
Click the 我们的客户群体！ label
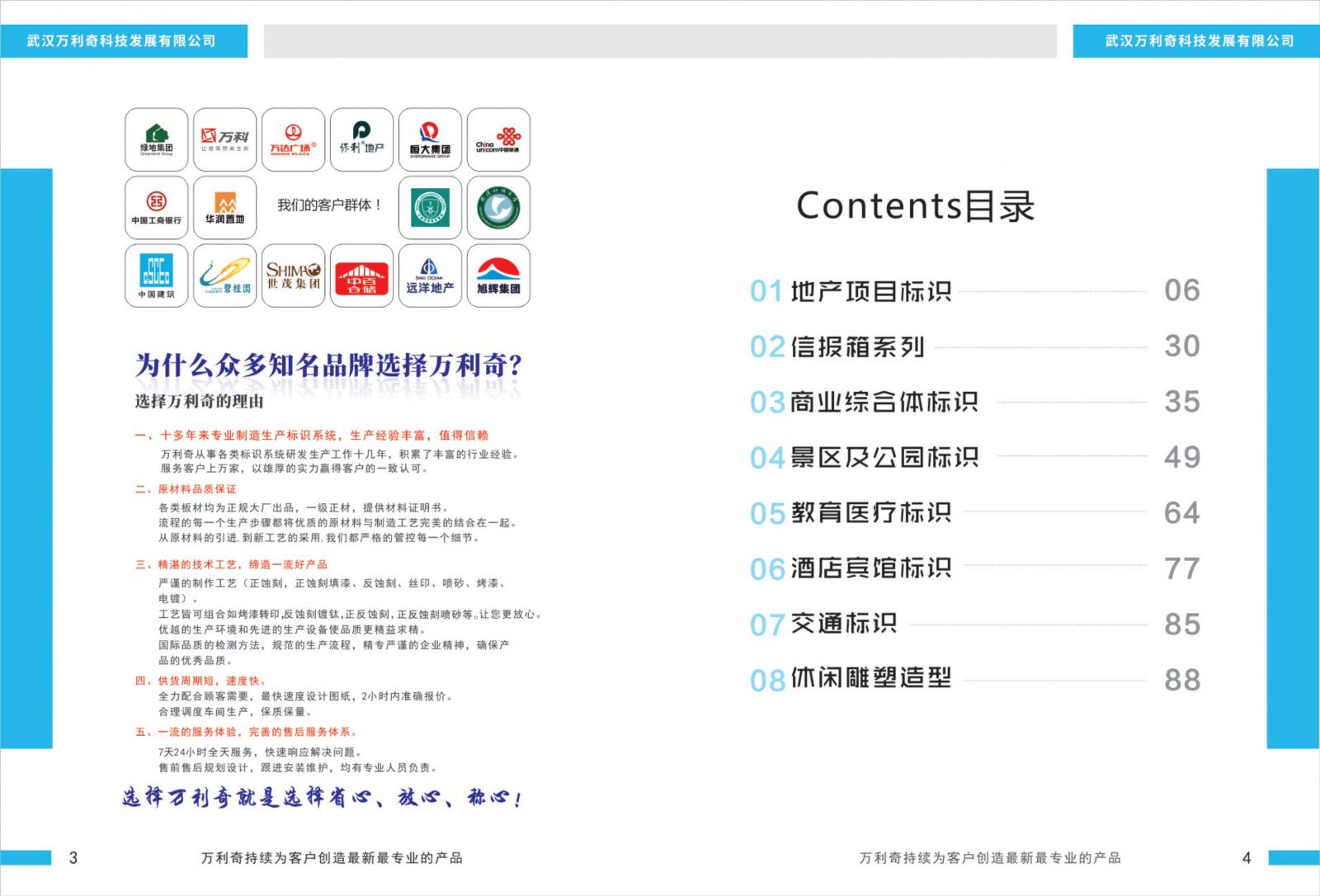pyautogui.click(x=328, y=205)
